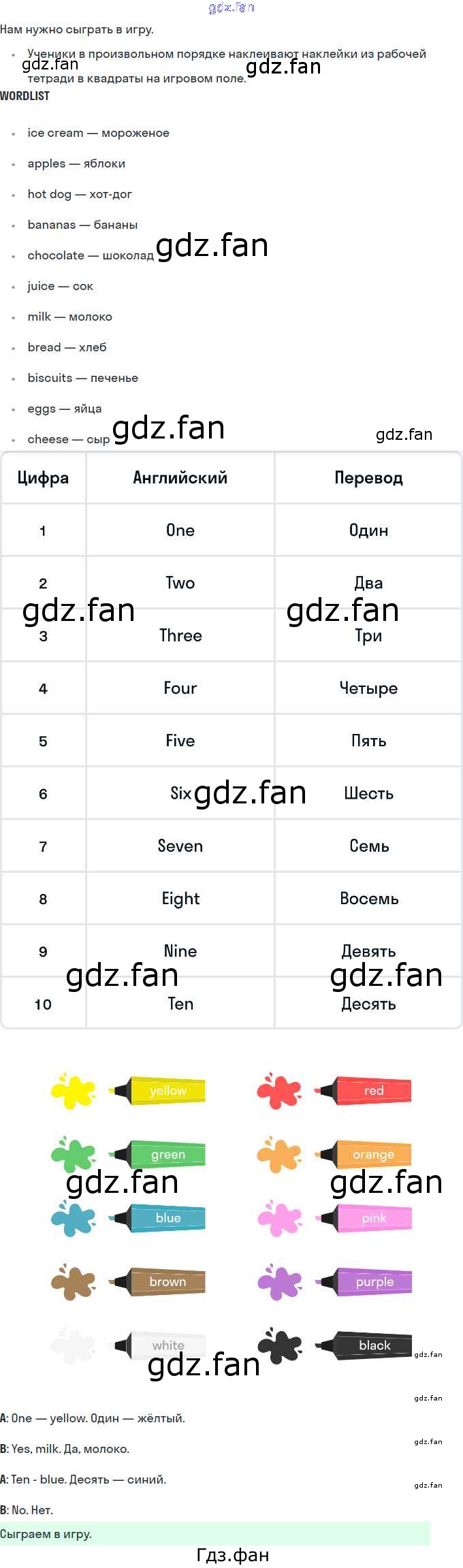The image size is (463, 1568).
Task: Click the 'Перевод' column header
Action: [x=368, y=478]
